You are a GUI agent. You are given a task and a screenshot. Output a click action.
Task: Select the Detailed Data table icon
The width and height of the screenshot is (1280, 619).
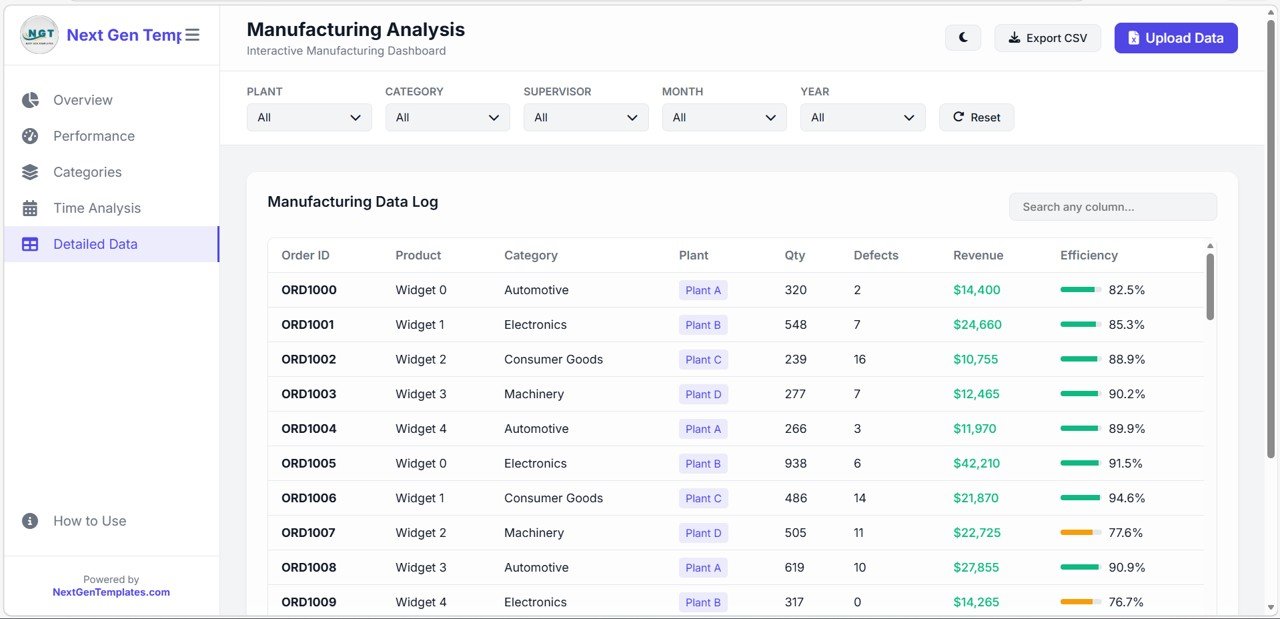coord(30,243)
